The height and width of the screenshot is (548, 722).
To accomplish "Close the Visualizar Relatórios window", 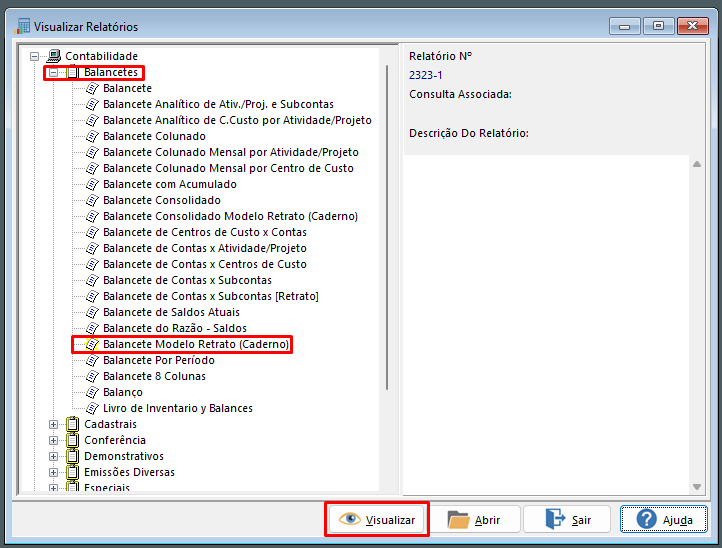I will tap(692, 26).
